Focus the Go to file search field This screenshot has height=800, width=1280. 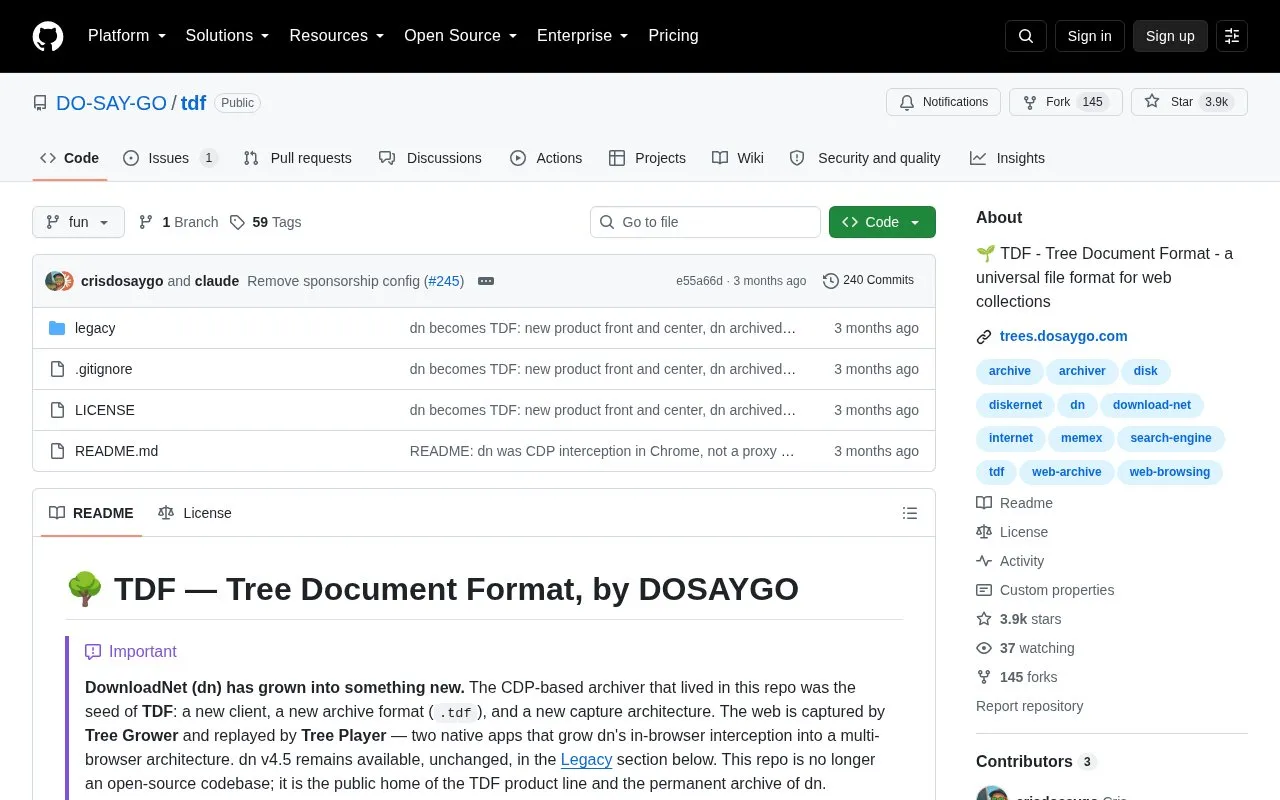coord(705,222)
